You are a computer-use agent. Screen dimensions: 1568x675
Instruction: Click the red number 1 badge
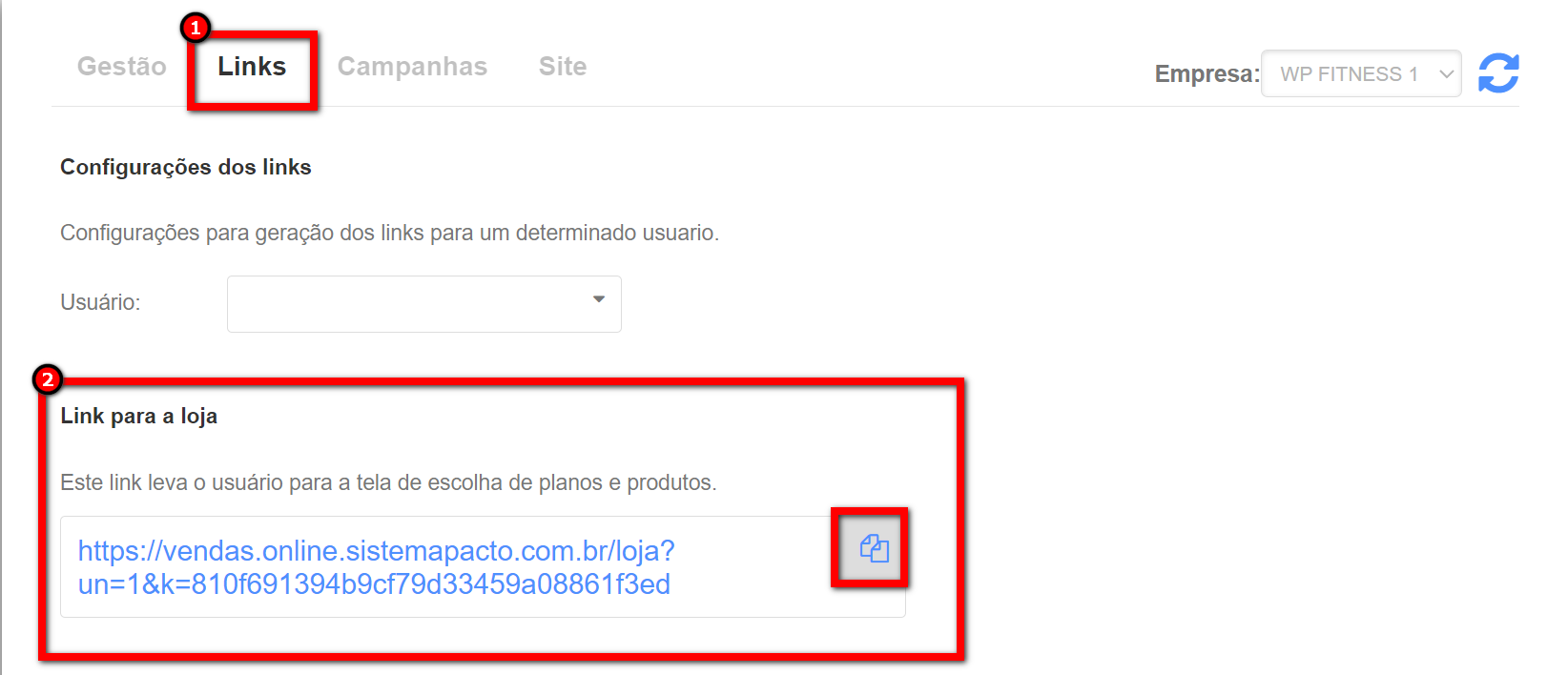196,28
